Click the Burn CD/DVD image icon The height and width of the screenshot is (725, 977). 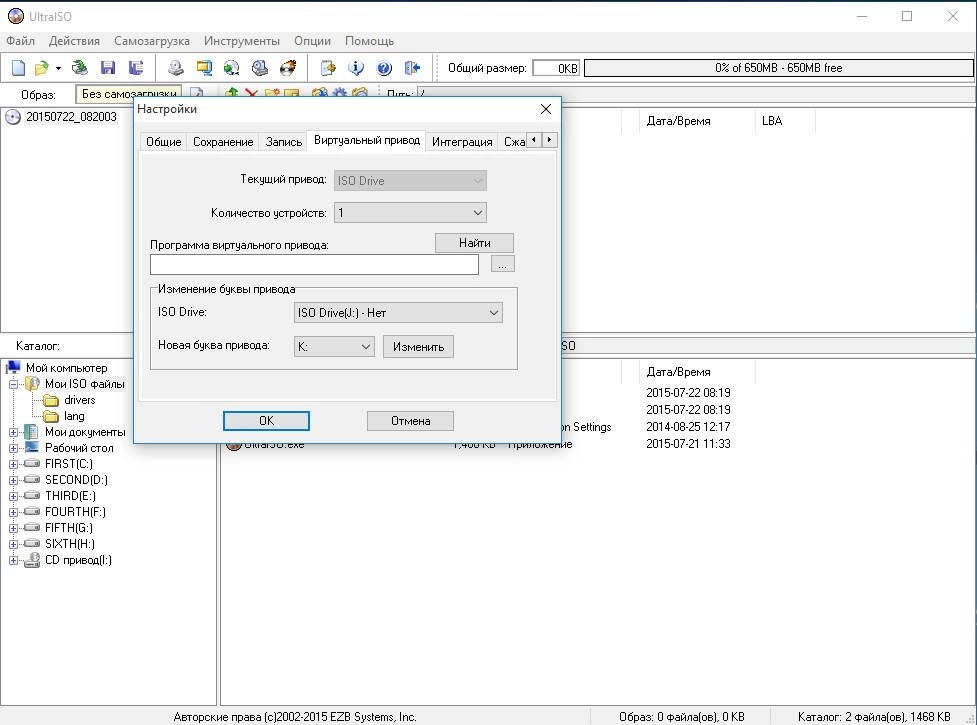pos(288,67)
